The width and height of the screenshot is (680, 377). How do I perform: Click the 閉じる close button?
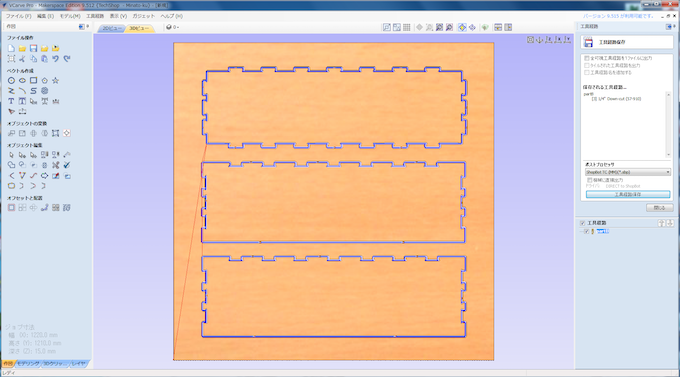point(659,208)
